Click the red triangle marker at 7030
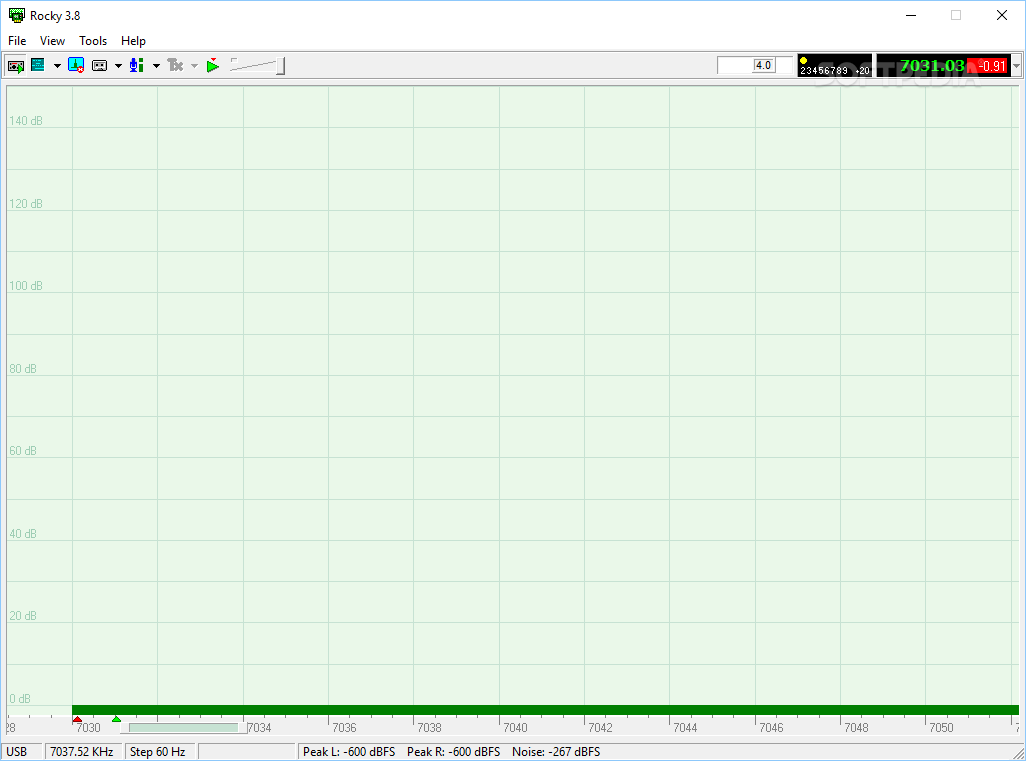Viewport: 1026px width, 761px height. tap(77, 719)
